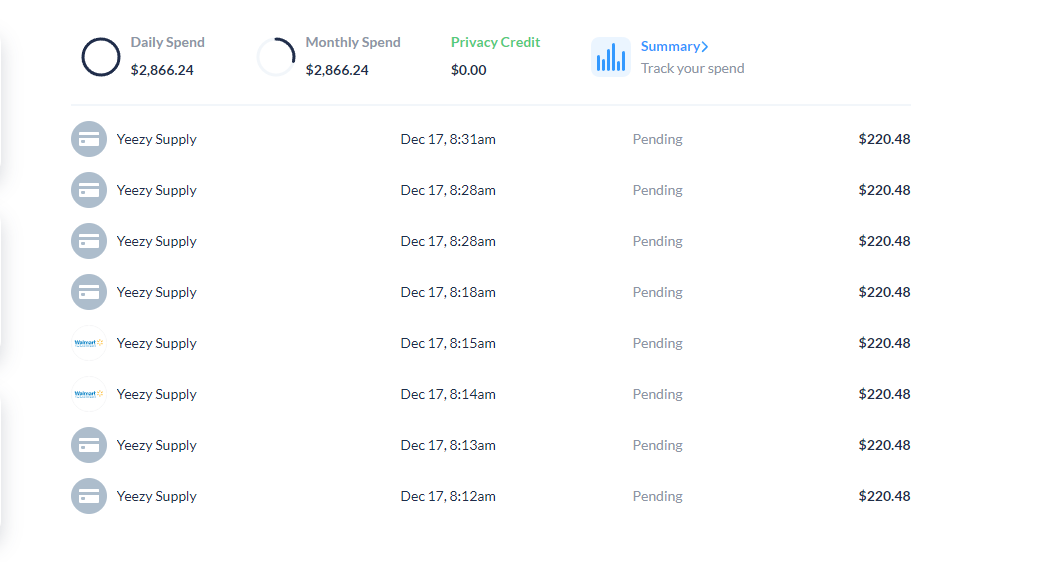The width and height of the screenshot is (1039, 562).
Task: Click the $0.00 Privacy Credit value
Action: point(468,70)
